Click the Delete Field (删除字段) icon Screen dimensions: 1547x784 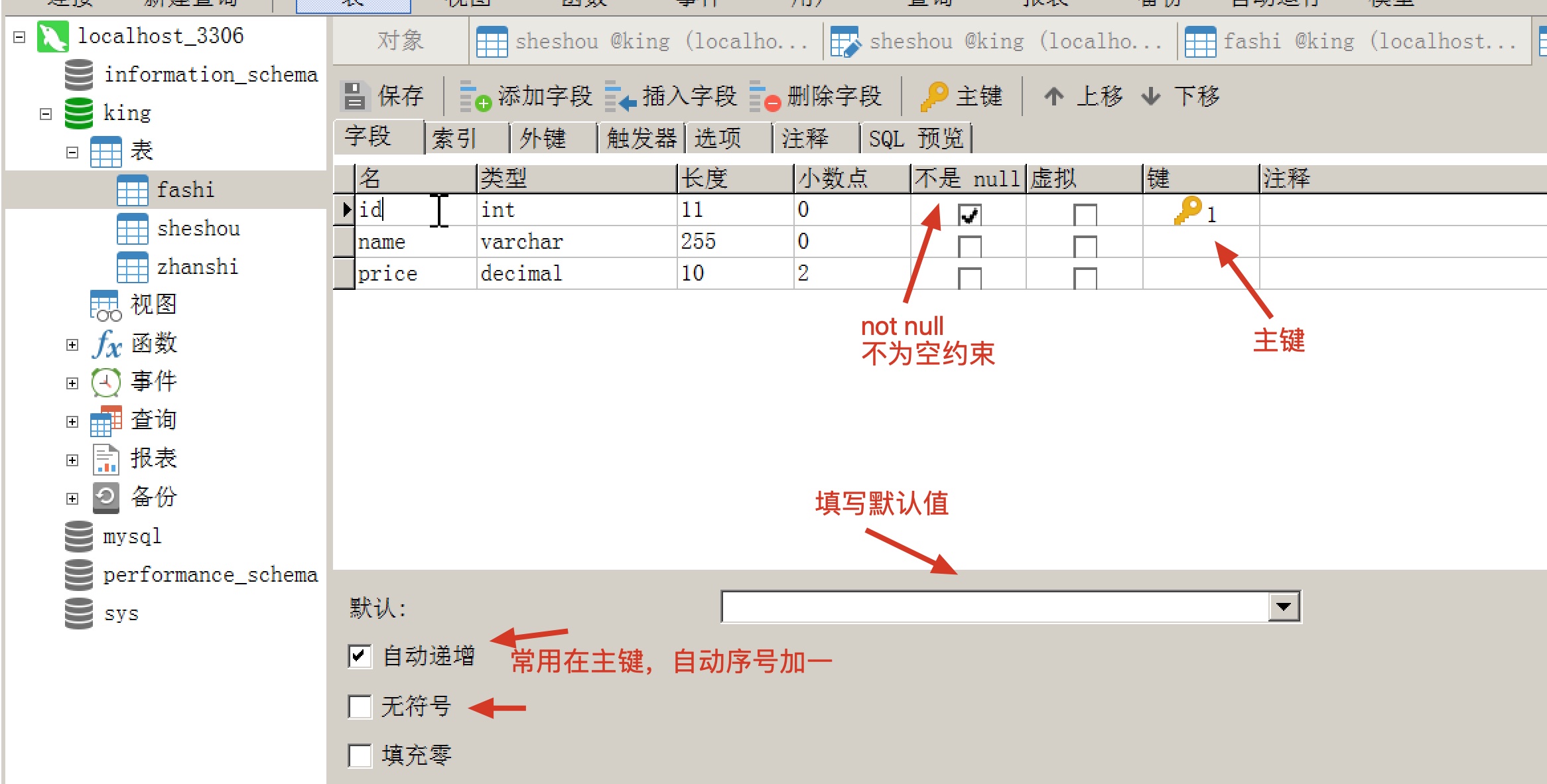click(x=764, y=96)
